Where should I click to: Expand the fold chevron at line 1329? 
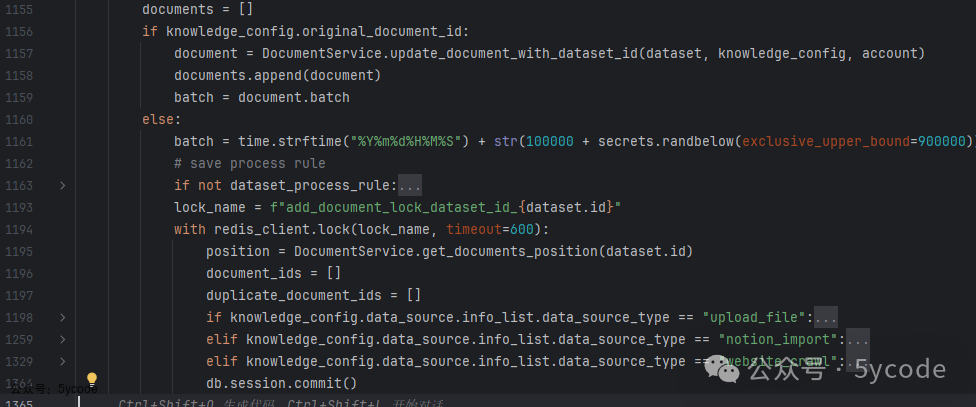[63, 362]
